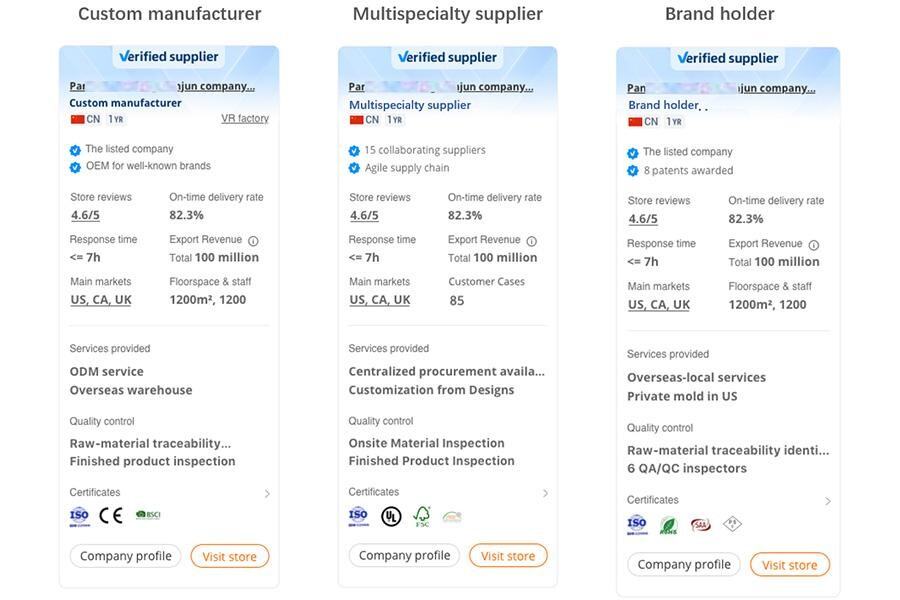Open Company profile in Brand holder card
900x600 pixels.
coord(684,564)
